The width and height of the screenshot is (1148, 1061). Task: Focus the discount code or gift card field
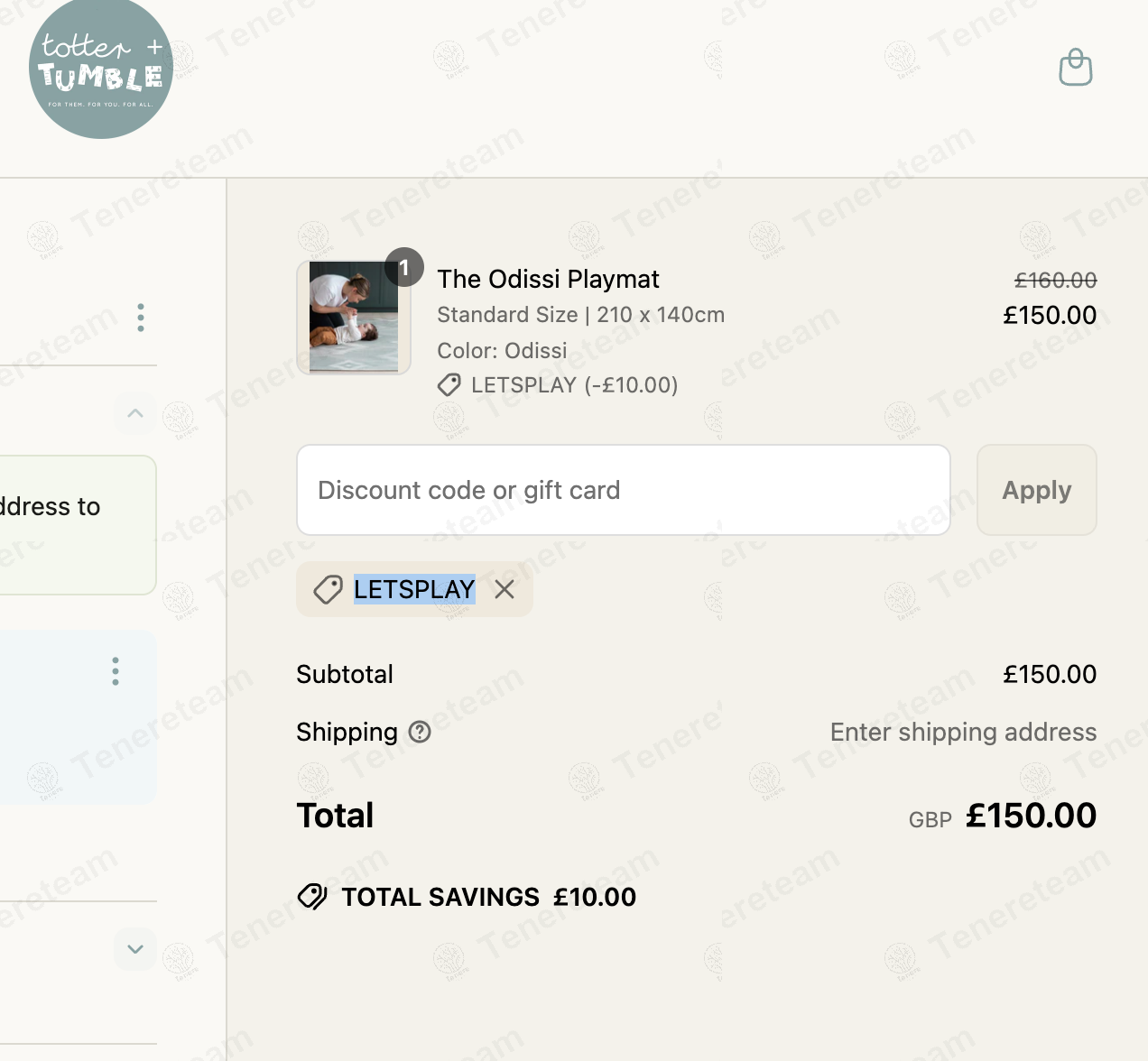click(x=623, y=490)
